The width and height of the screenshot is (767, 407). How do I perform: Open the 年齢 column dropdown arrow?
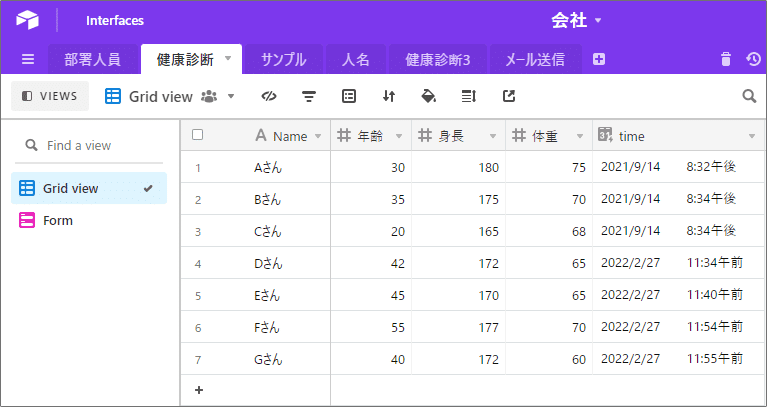399,136
